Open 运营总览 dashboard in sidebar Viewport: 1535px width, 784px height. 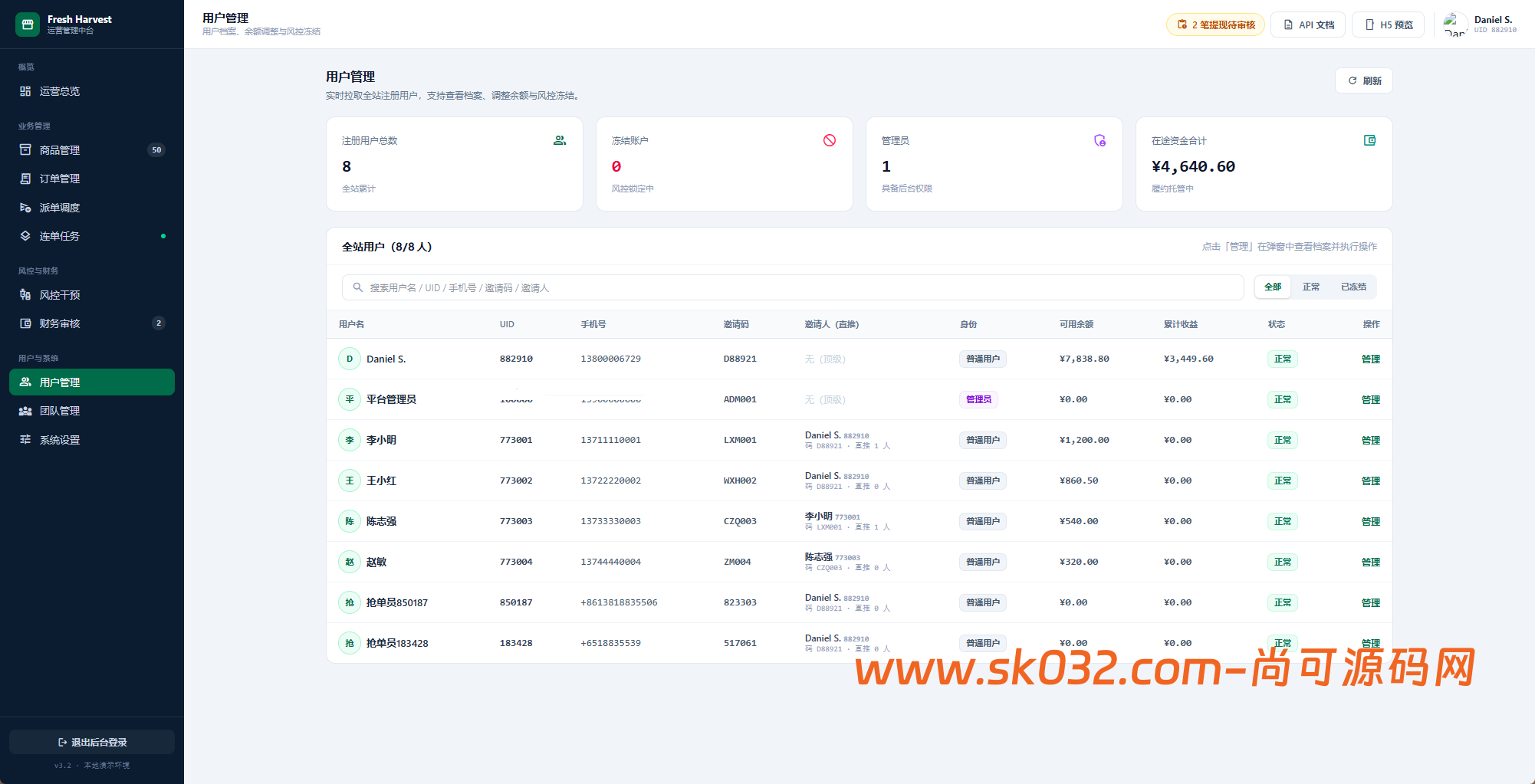[x=92, y=91]
